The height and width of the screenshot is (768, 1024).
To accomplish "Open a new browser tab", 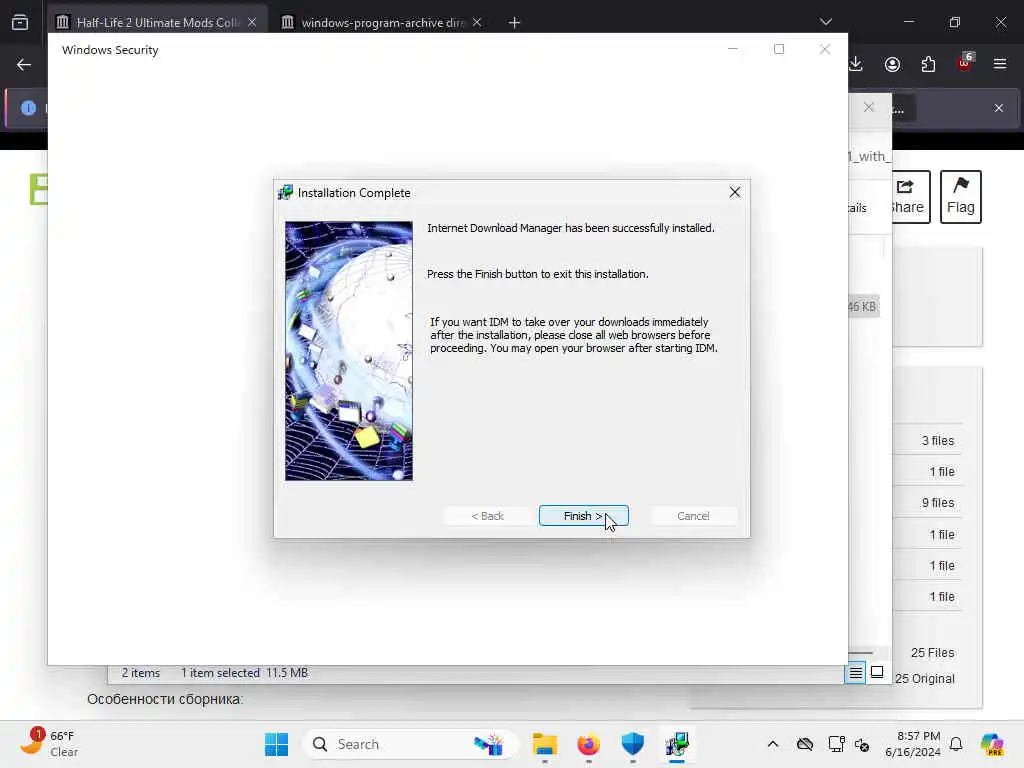I will click(514, 23).
